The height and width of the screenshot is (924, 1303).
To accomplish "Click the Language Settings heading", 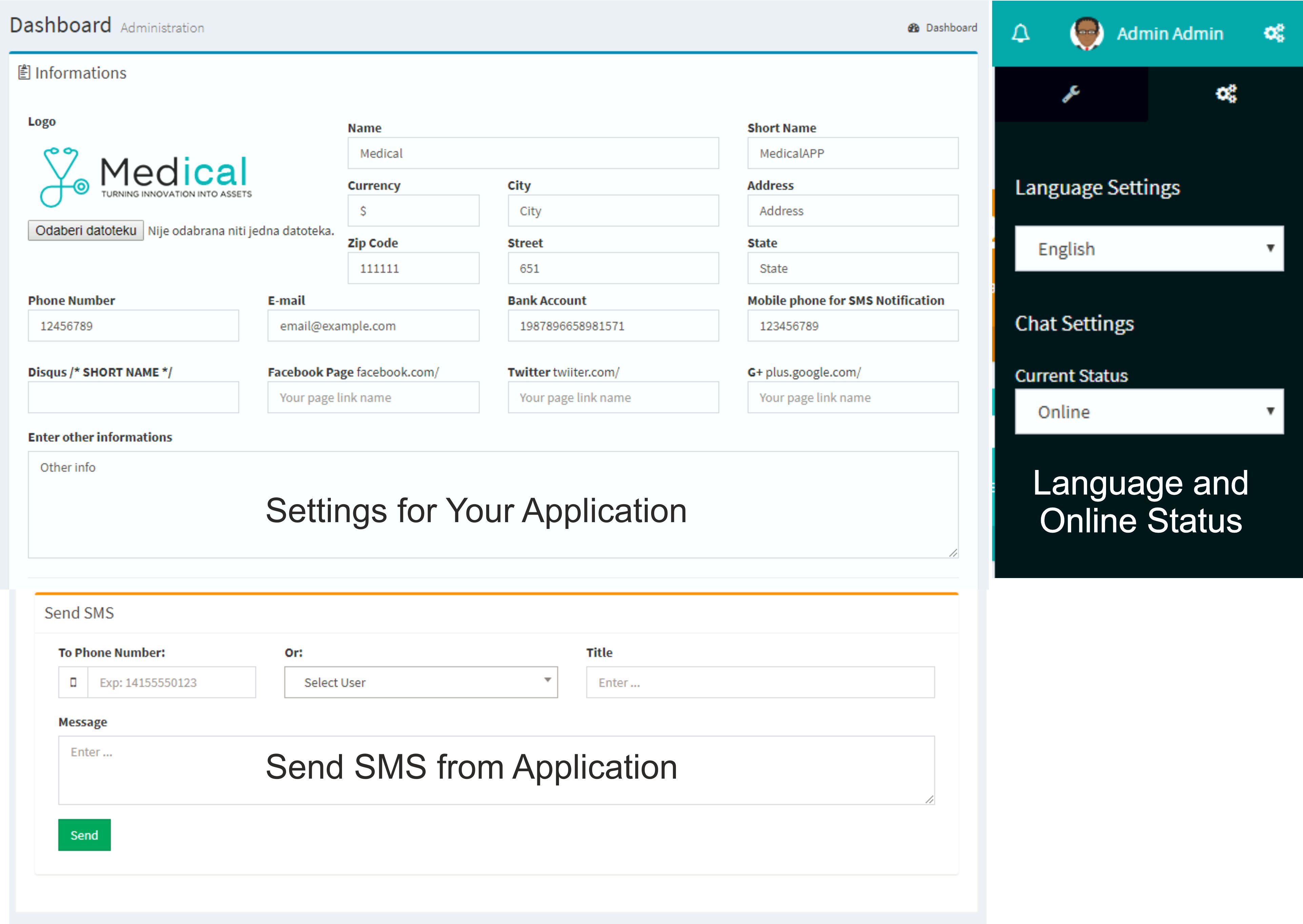I will [x=1097, y=188].
